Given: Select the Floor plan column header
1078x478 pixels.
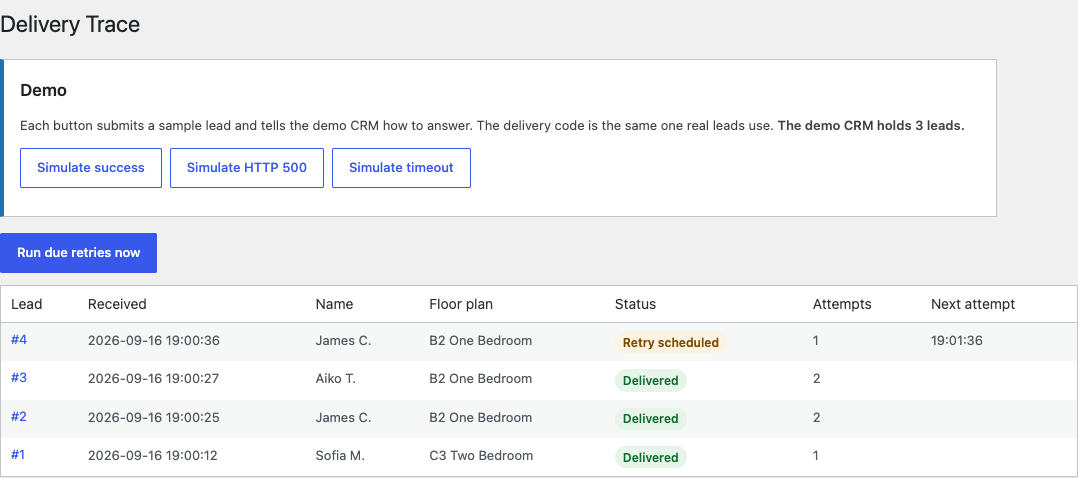Looking at the screenshot, I should 461,304.
